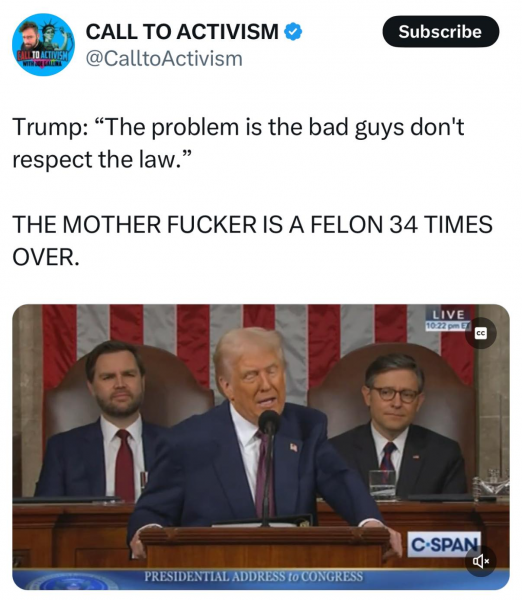Visit the @CalltoActivism handle link
This screenshot has width=522, height=600.
[164, 59]
